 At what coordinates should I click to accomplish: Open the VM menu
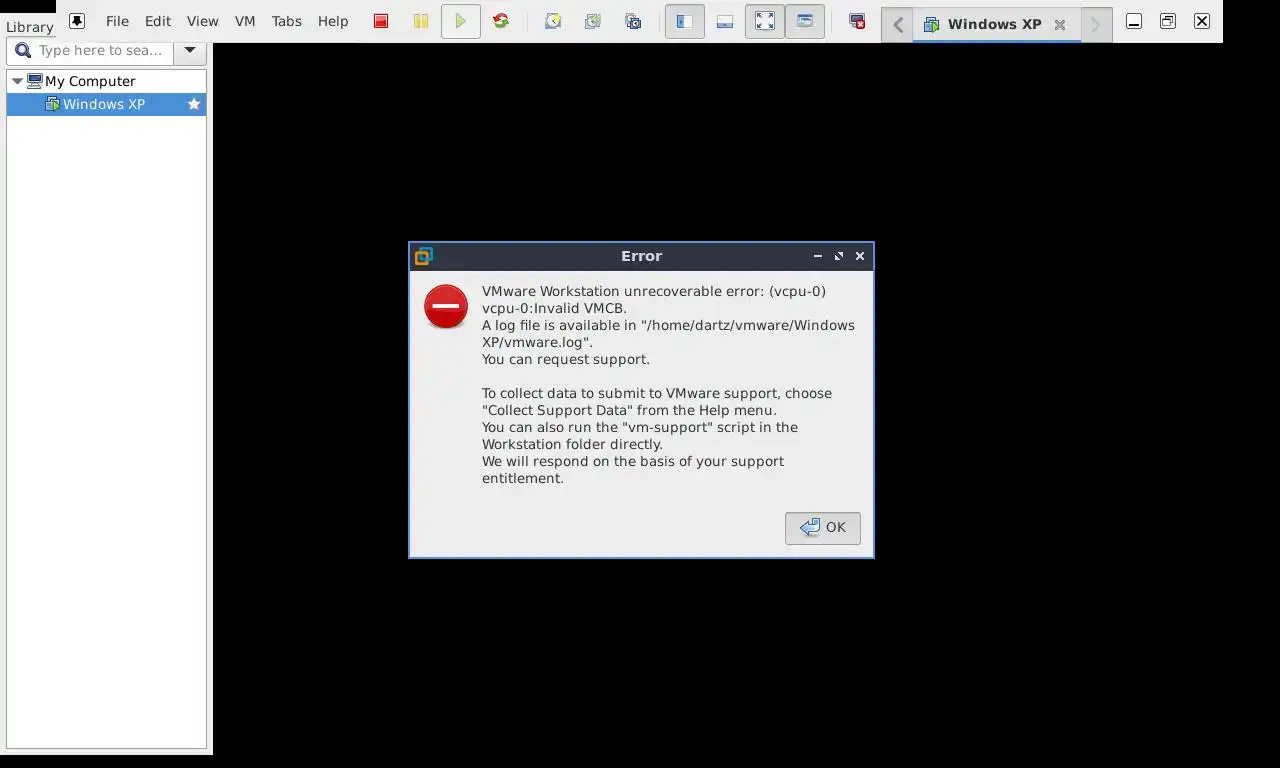point(245,21)
